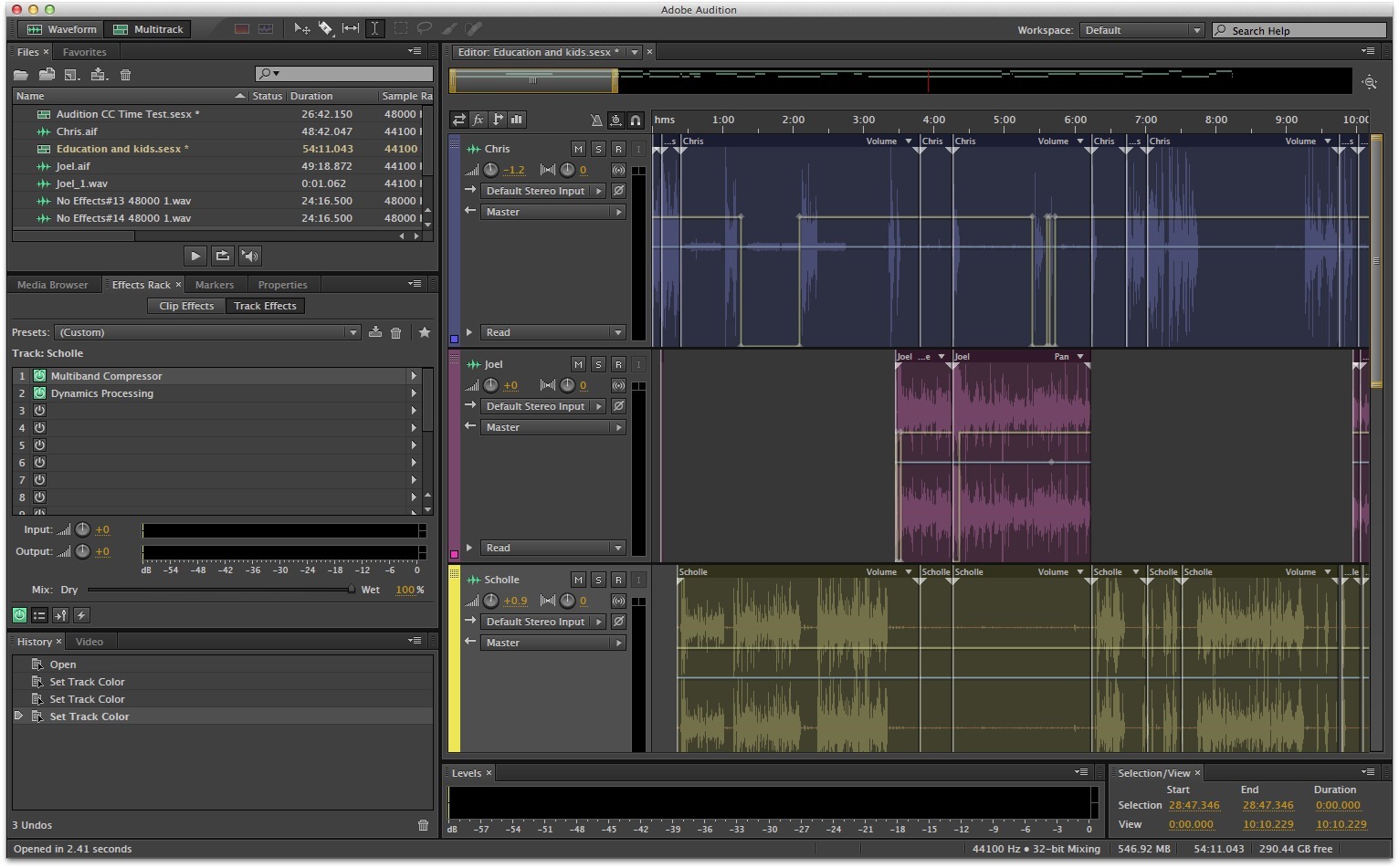
Task: Switch to the Markers tab
Action: [215, 285]
